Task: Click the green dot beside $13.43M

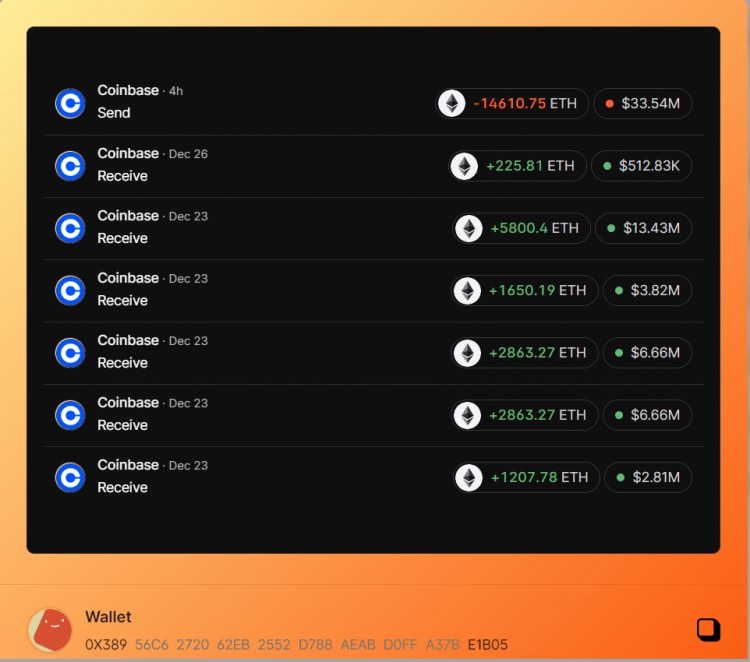Action: [x=611, y=228]
